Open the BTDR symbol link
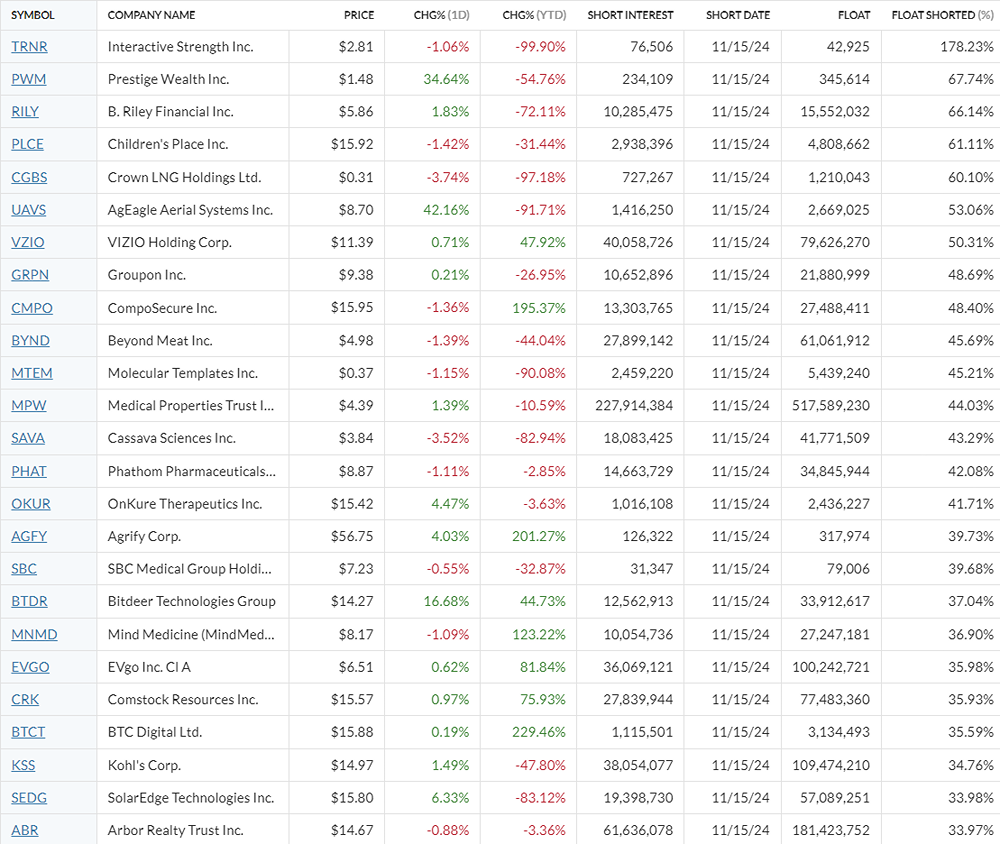 pyautogui.click(x=29, y=601)
